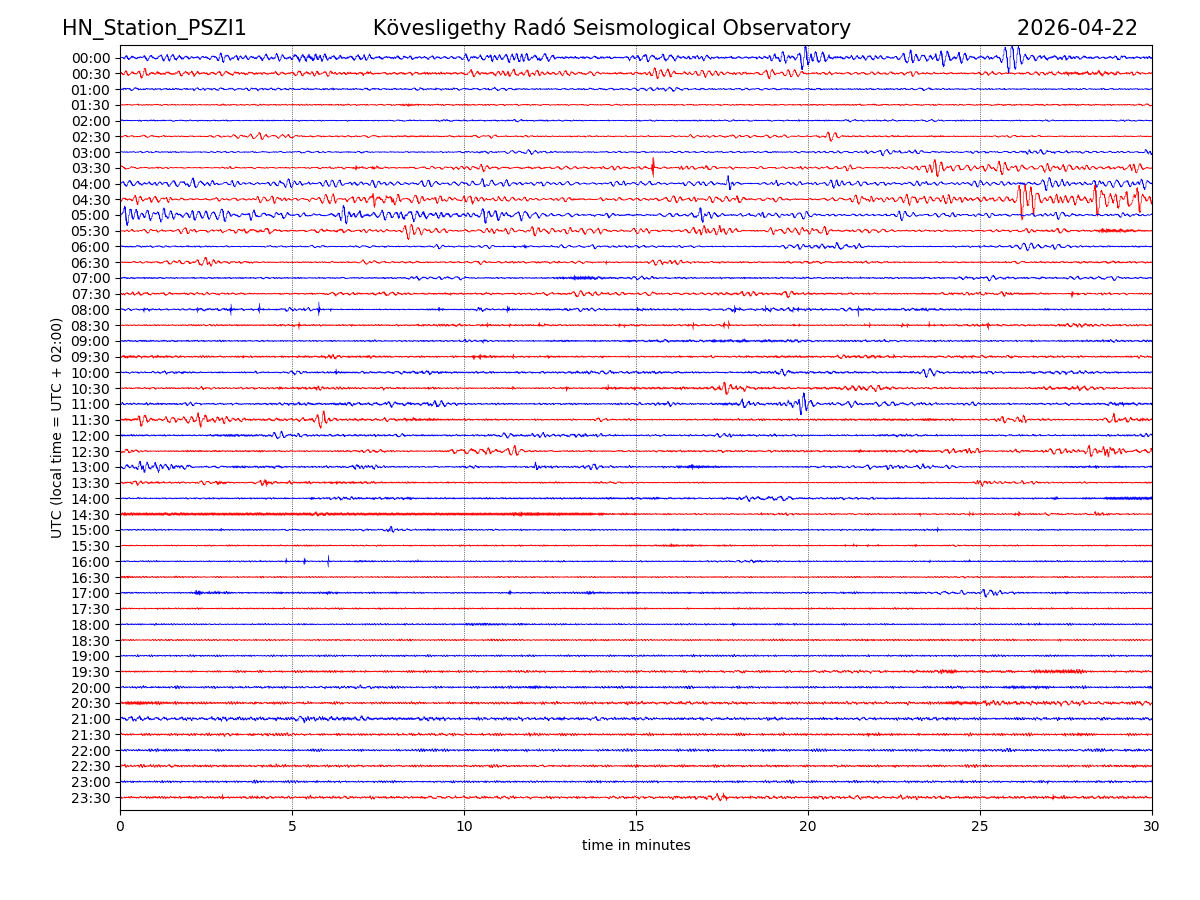
Task: Click the 5 tick on the minutes axis
Action: [292, 826]
